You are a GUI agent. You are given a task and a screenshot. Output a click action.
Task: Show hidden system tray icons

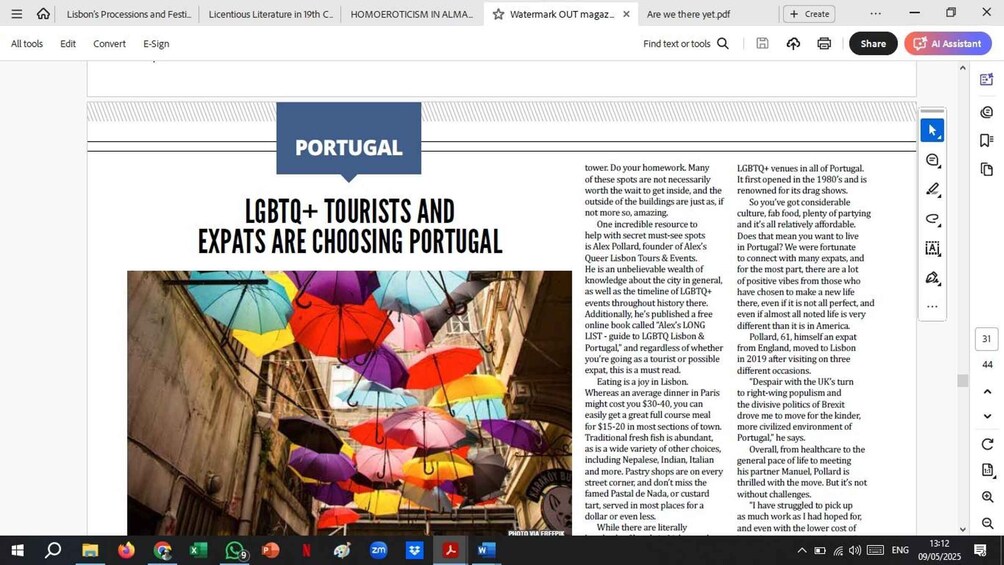tap(801, 550)
